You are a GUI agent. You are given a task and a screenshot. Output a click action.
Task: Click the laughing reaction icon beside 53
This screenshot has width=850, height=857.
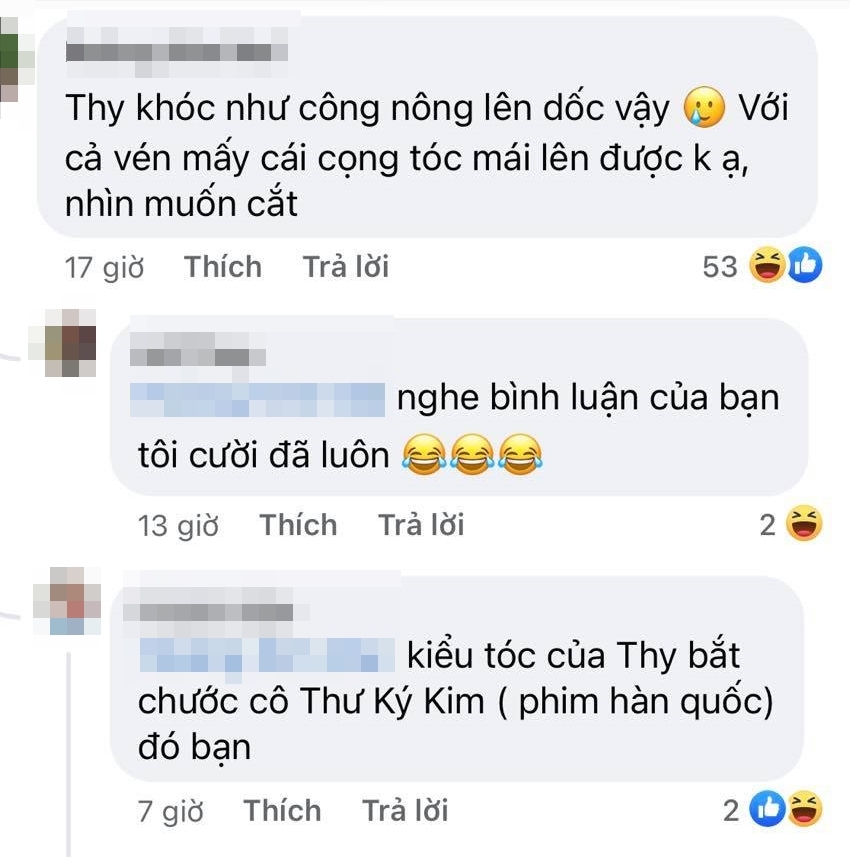[x=767, y=265]
